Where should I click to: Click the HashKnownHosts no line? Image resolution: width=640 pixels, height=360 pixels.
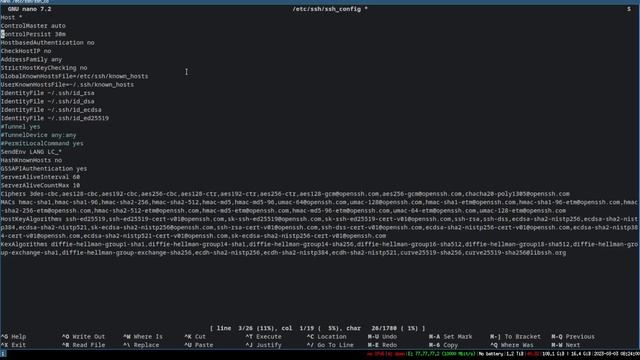[x=31, y=160]
